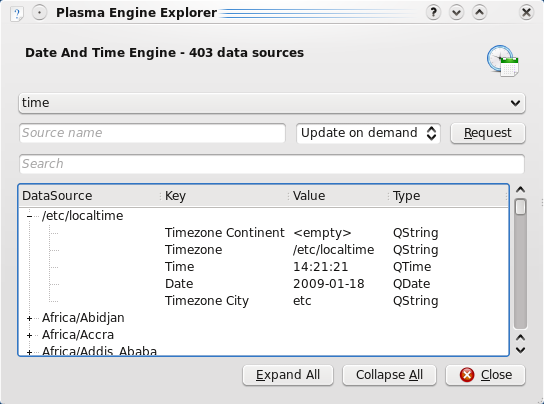Select the Africa/Abidjan data source
Image resolution: width=544 pixels, height=404 pixels.
pyautogui.click(x=83, y=318)
